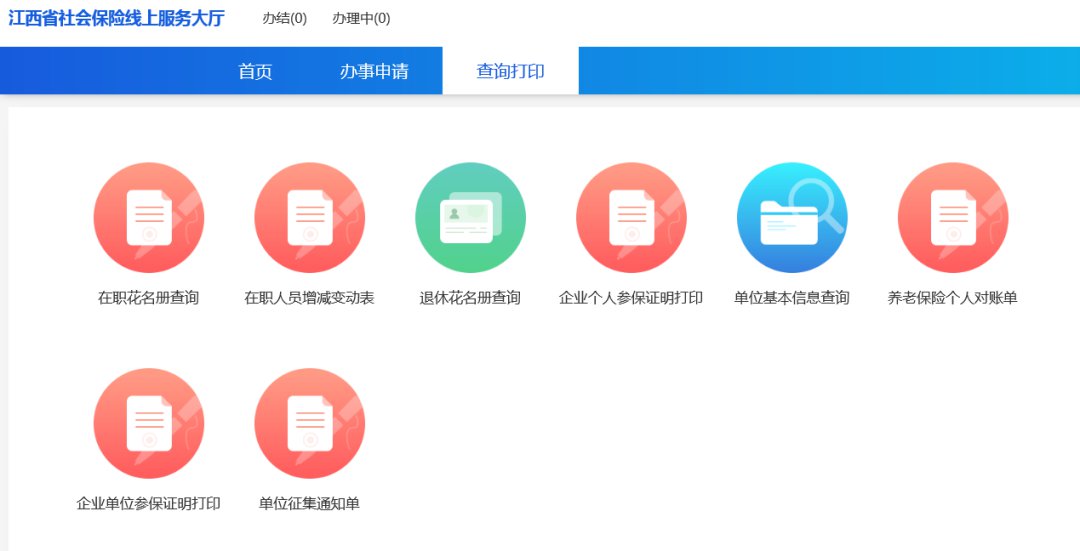Click the 在职花名册查询 text label
The image size is (1080, 551).
tap(148, 298)
